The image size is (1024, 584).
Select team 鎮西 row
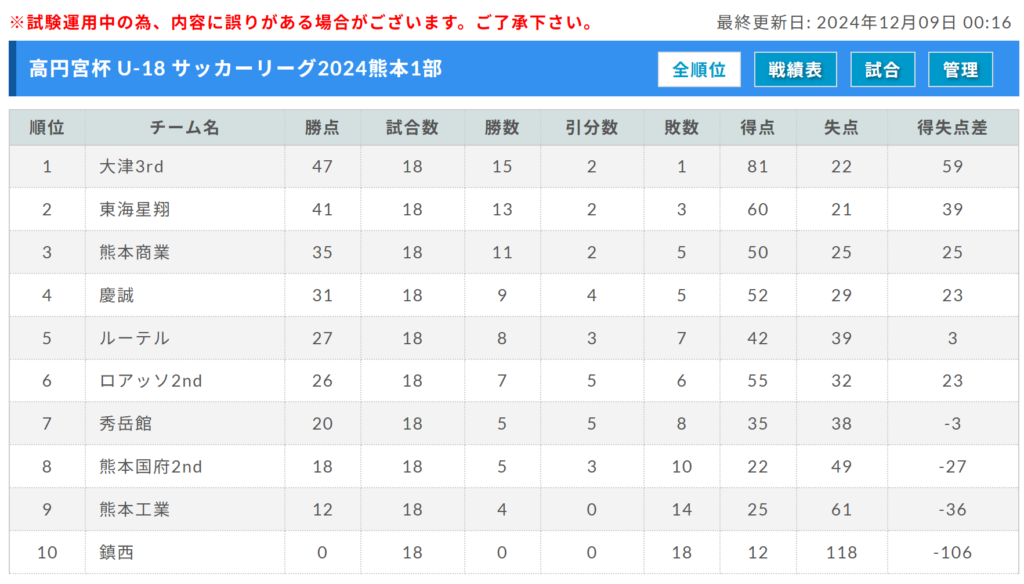click(x=514, y=552)
